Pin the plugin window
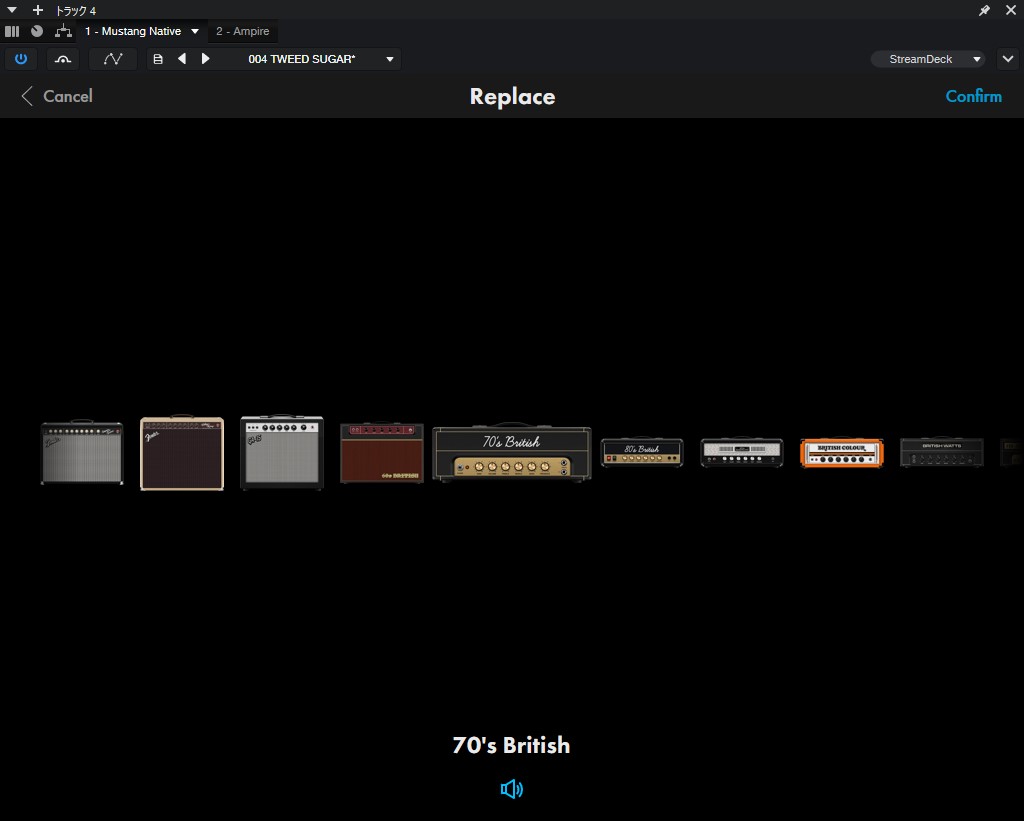The height and width of the screenshot is (821, 1024). point(984,10)
